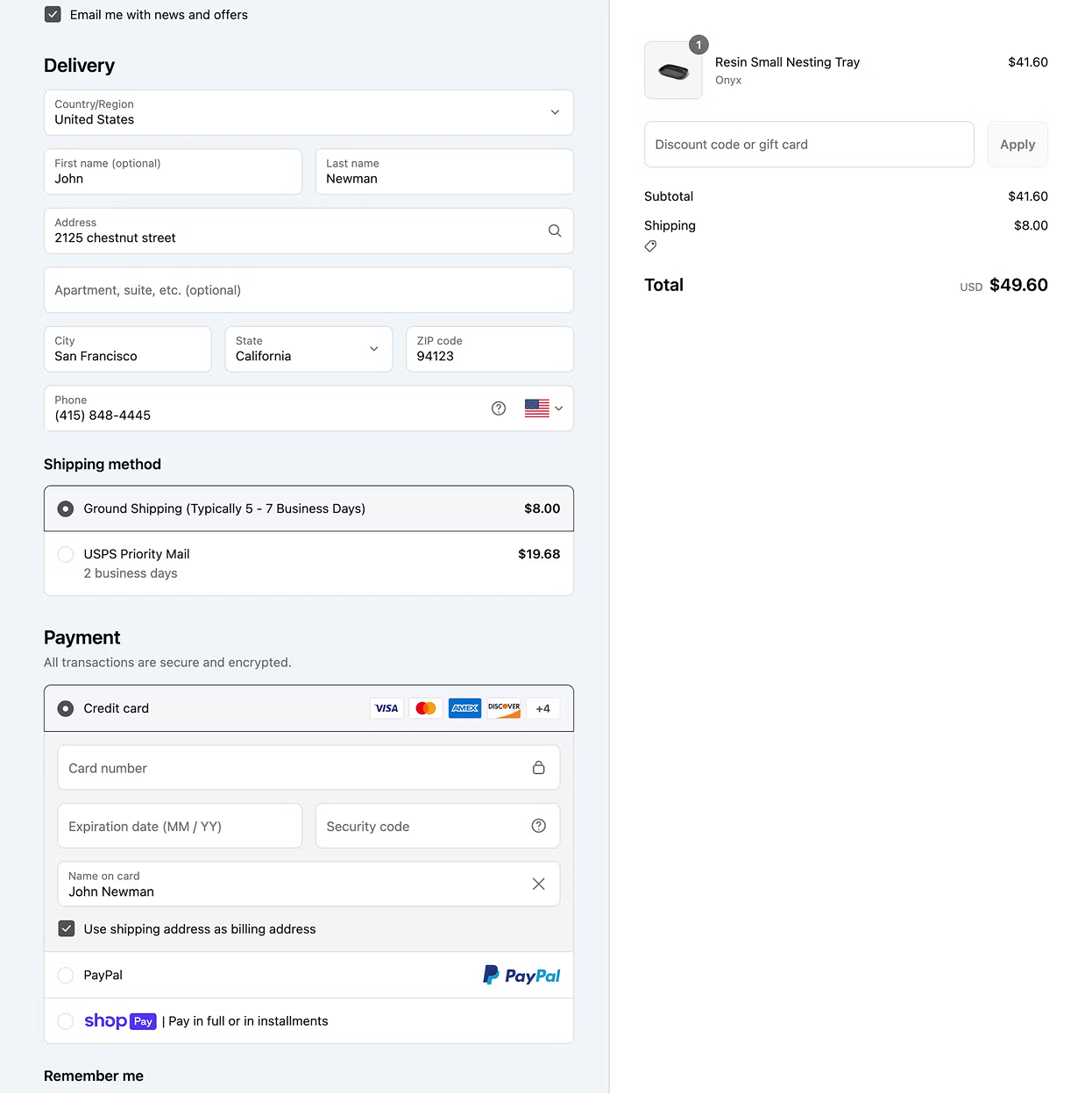The width and height of the screenshot is (1092, 1094).
Task: Expand the State dropdown
Action: (x=308, y=349)
